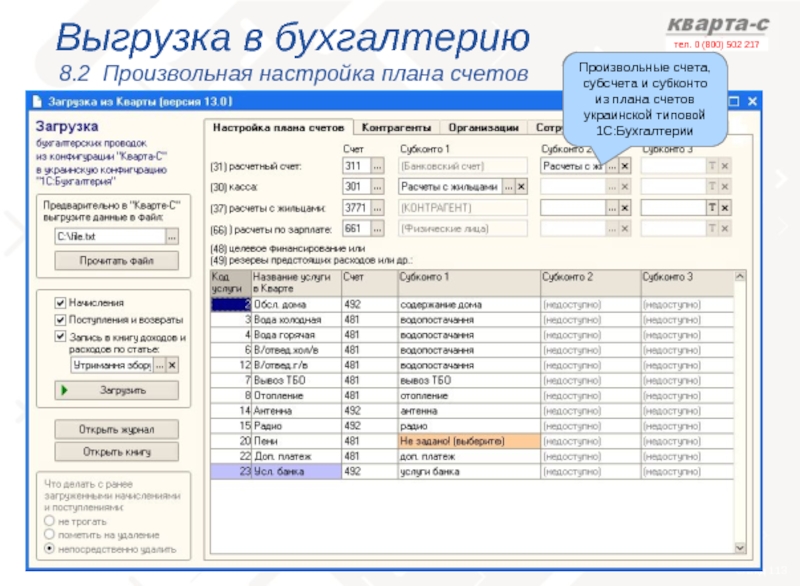Toggle the Поступления и возвраты checkbox

[60, 320]
